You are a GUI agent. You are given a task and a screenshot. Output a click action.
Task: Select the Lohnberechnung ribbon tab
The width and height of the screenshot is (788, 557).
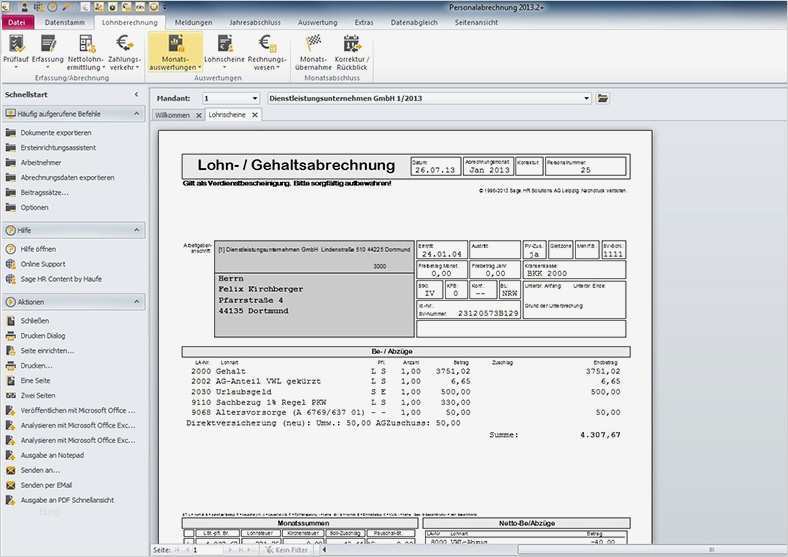point(130,22)
